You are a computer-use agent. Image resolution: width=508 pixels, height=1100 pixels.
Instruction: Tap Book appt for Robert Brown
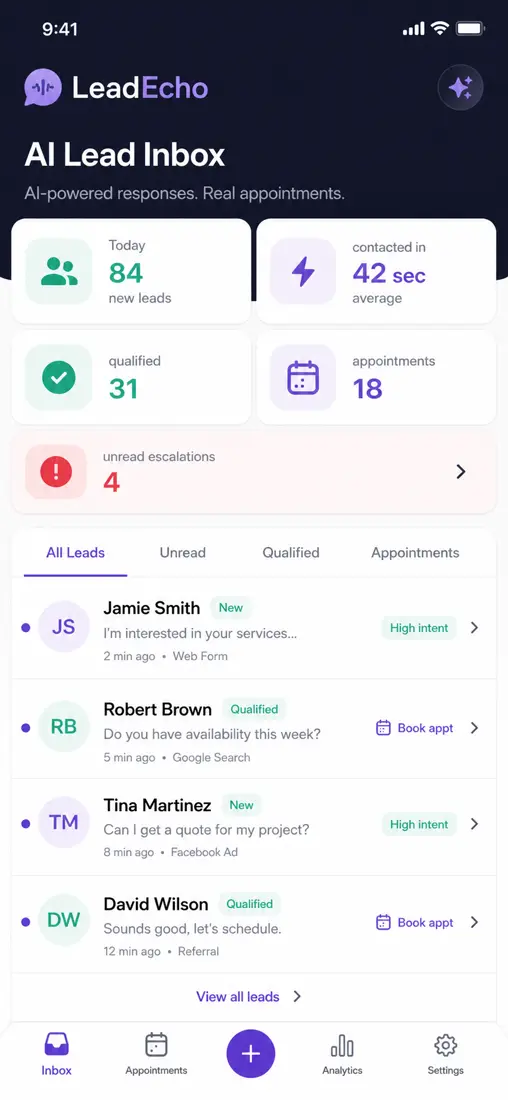pyautogui.click(x=415, y=728)
